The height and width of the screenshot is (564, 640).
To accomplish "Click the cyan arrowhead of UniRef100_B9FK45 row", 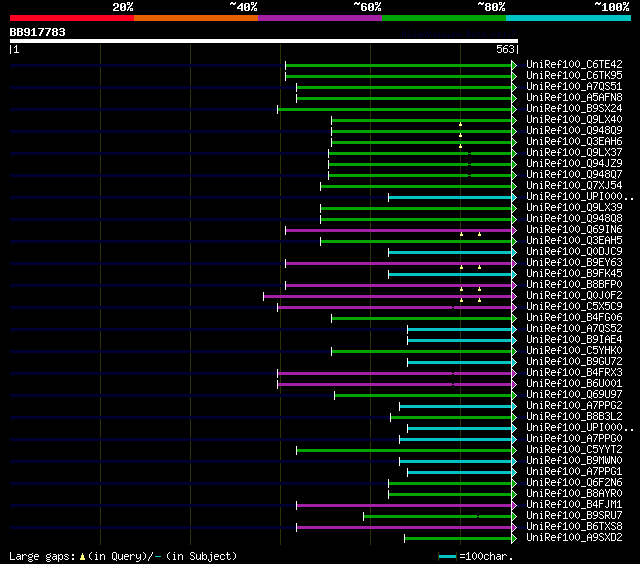I will coord(514,274).
